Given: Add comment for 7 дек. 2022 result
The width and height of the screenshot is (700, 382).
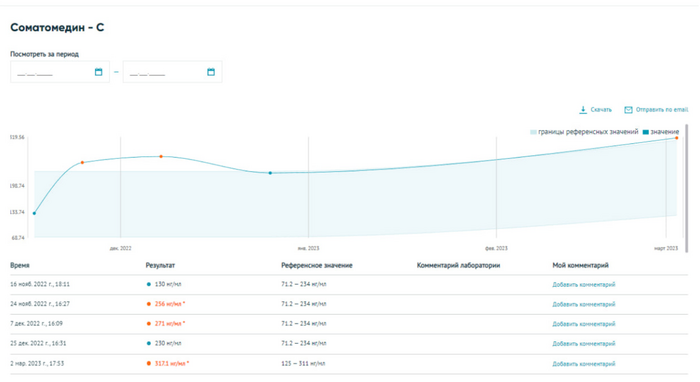Looking at the screenshot, I should 583,324.
